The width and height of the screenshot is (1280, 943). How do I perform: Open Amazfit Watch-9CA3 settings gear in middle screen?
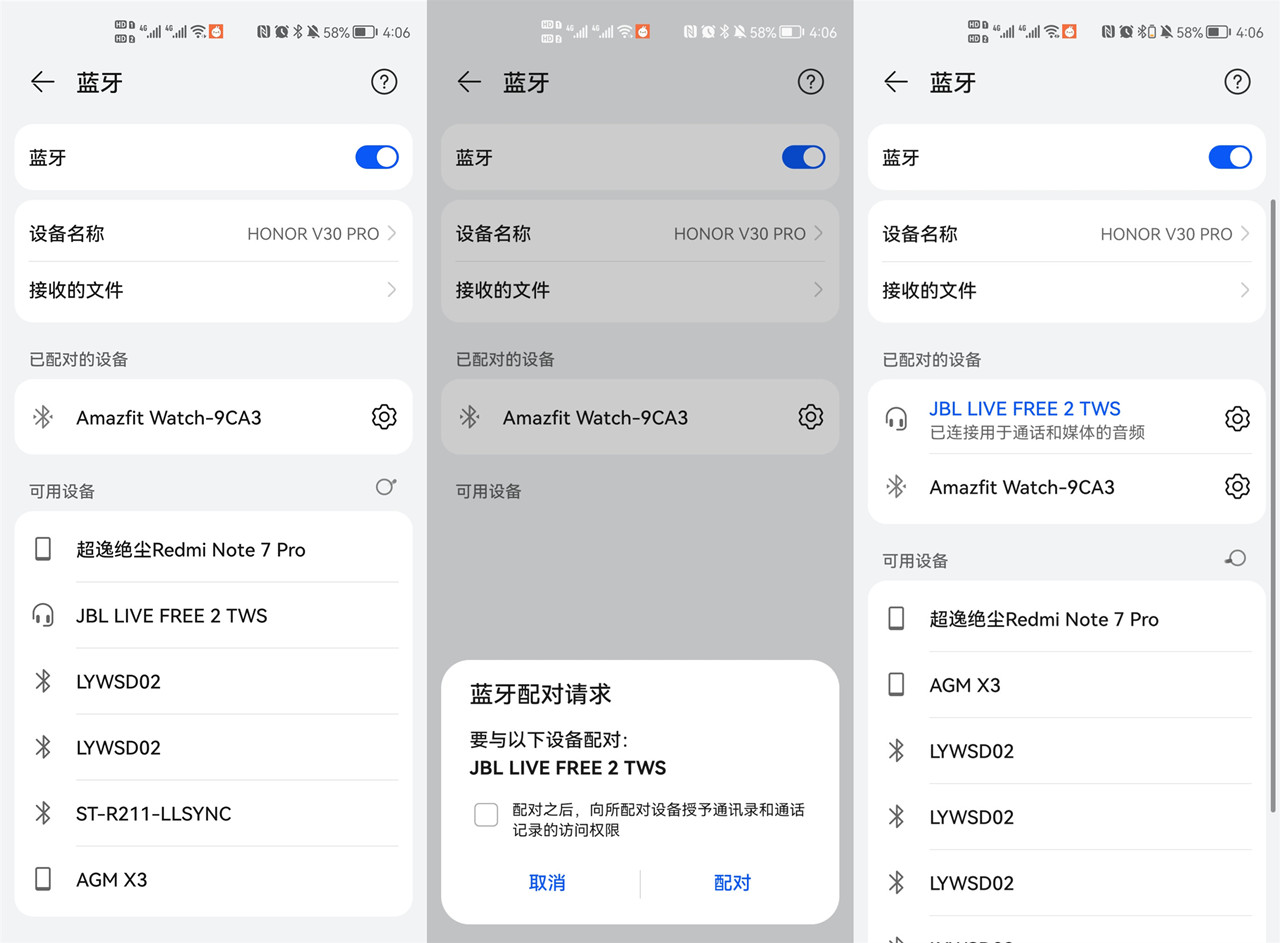tap(811, 417)
